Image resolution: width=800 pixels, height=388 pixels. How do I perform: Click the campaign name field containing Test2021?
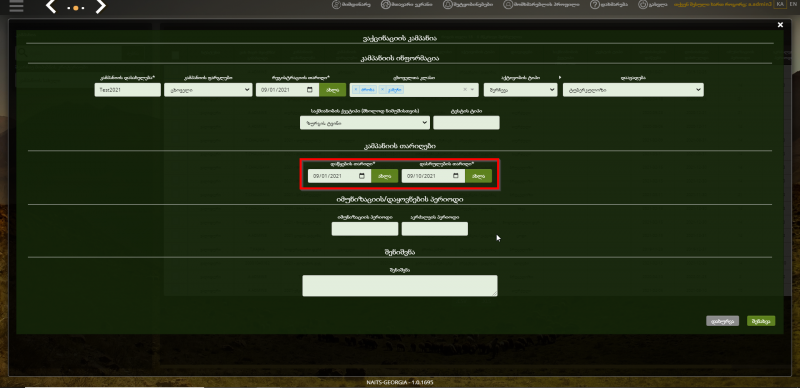coord(128,90)
